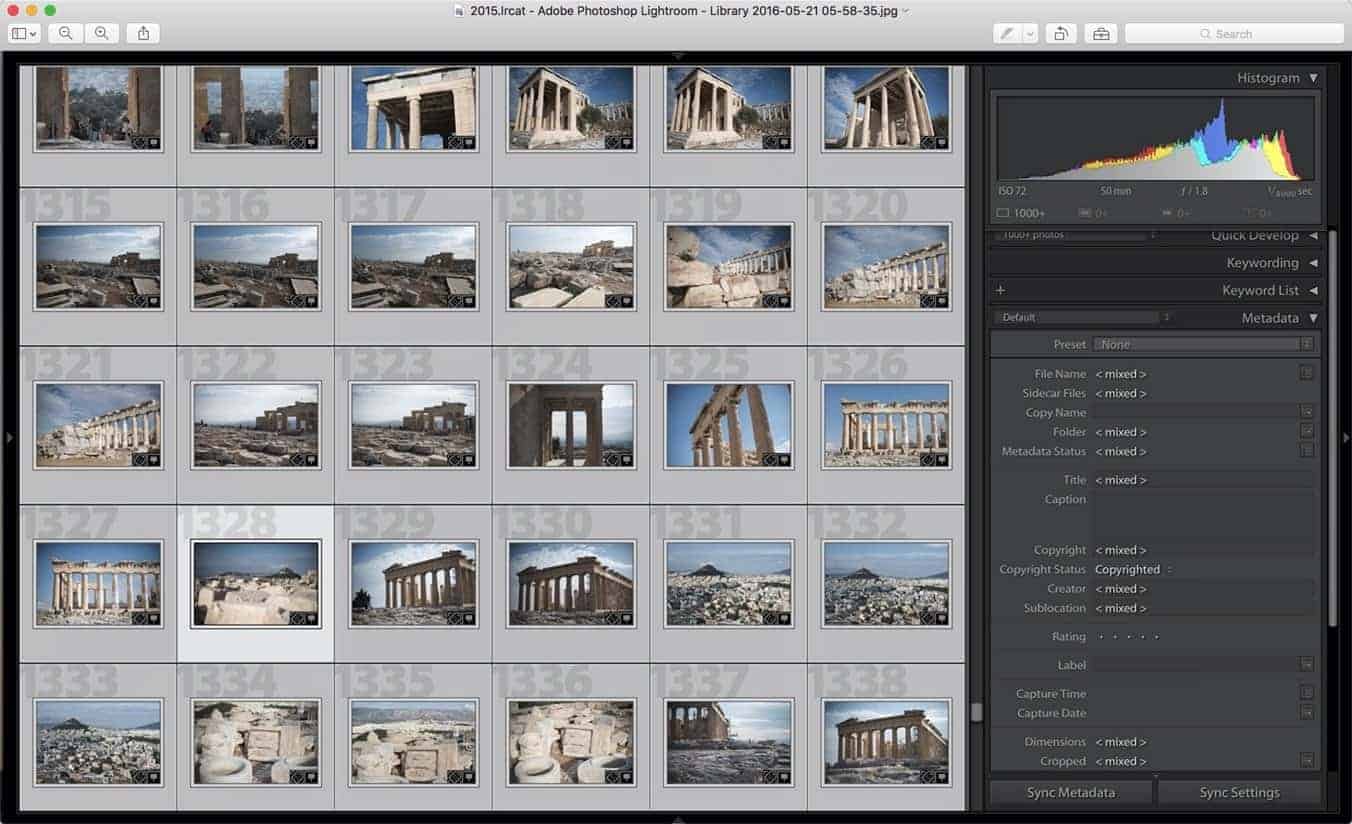Collapse the Histogram panel triangle
This screenshot has height=824, width=1352.
coord(1313,78)
